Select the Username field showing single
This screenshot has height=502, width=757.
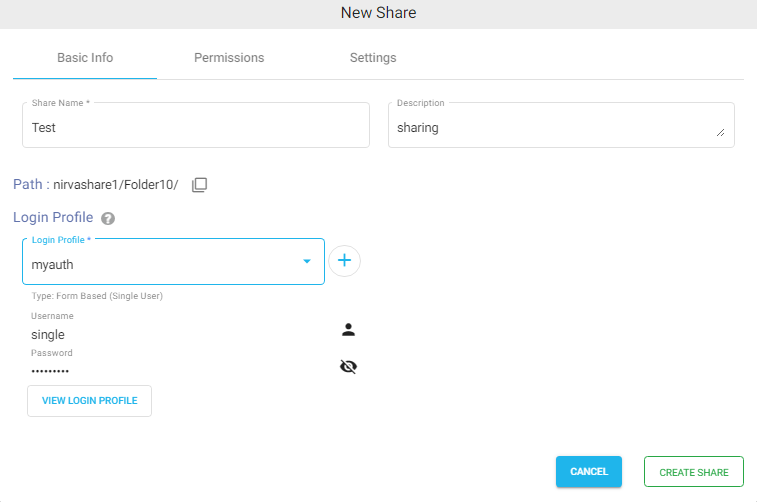pyautogui.click(x=180, y=335)
